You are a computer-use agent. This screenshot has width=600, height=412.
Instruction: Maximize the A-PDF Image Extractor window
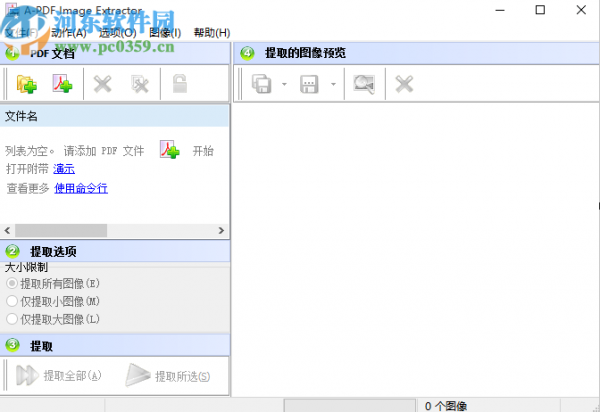[x=540, y=10]
